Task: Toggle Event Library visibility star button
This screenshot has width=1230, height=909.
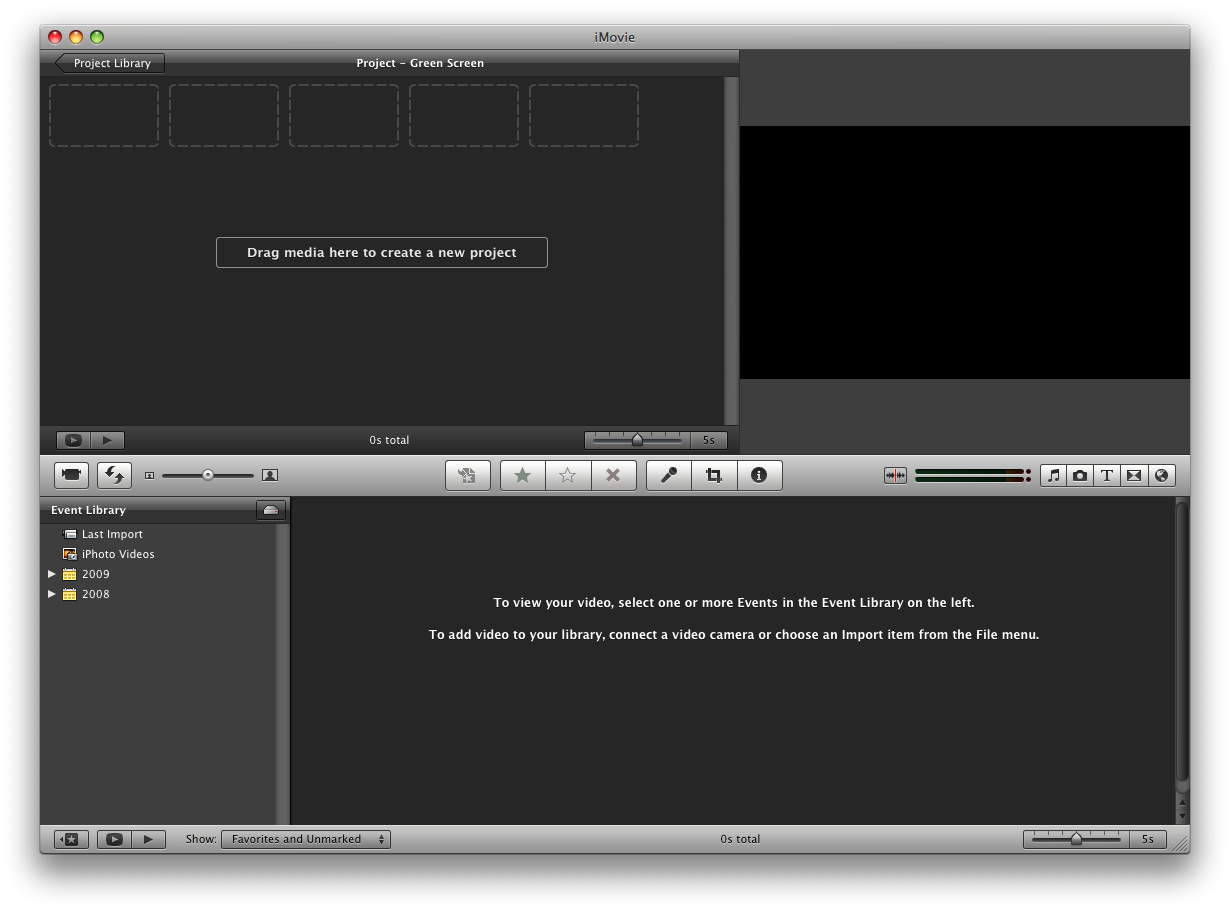Action: [71, 839]
